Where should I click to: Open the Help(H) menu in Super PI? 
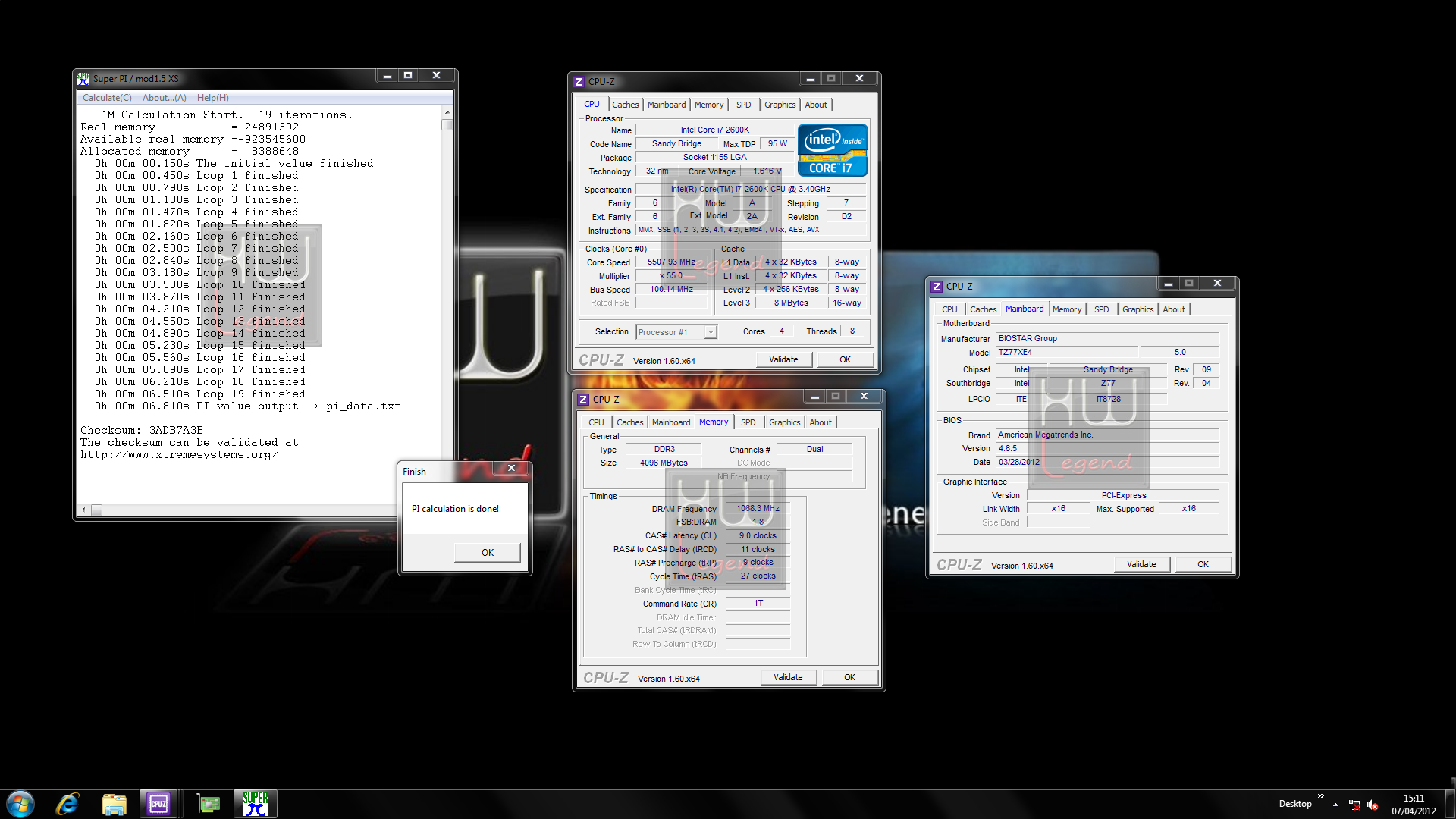[x=212, y=98]
